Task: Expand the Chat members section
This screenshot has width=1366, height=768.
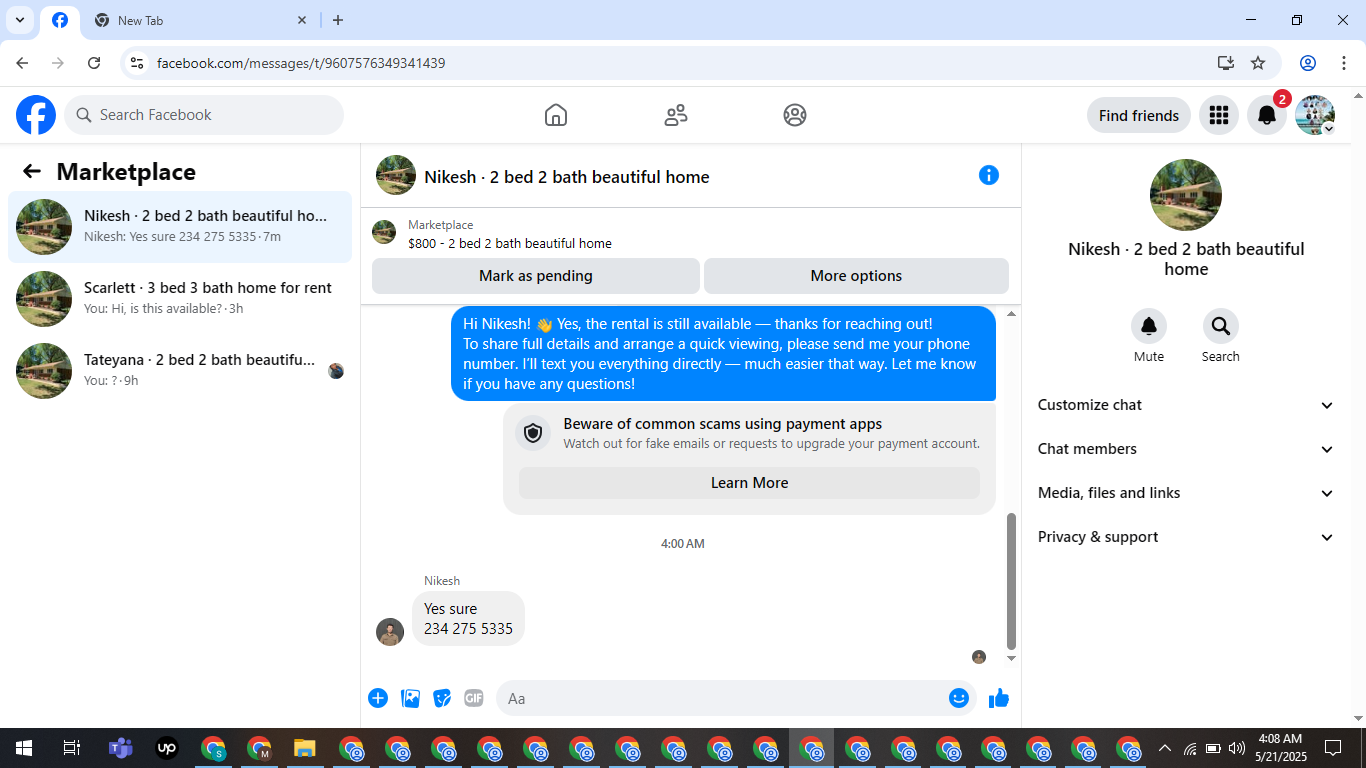Action: [x=1186, y=449]
